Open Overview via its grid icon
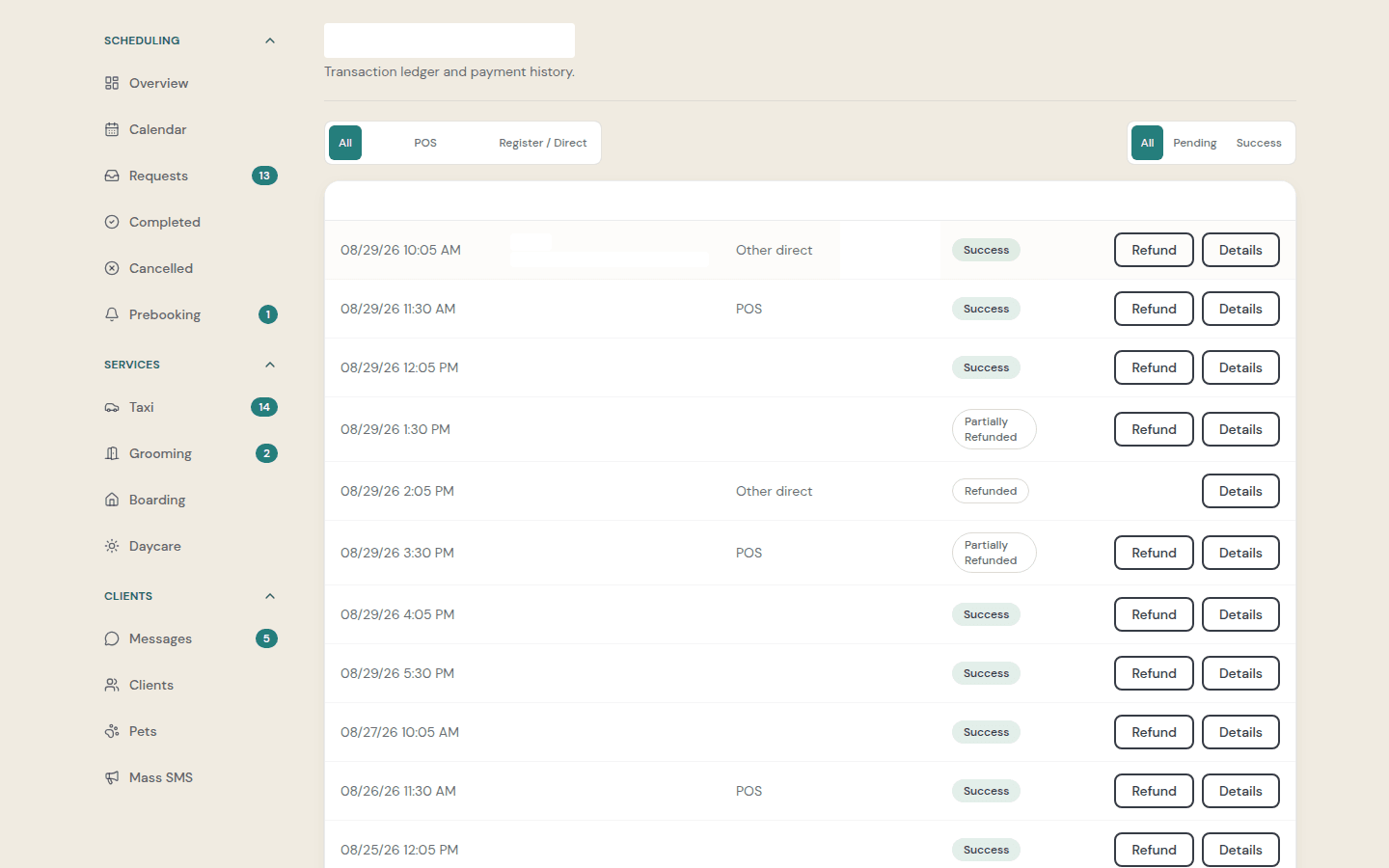The image size is (1389, 868). 112,83
